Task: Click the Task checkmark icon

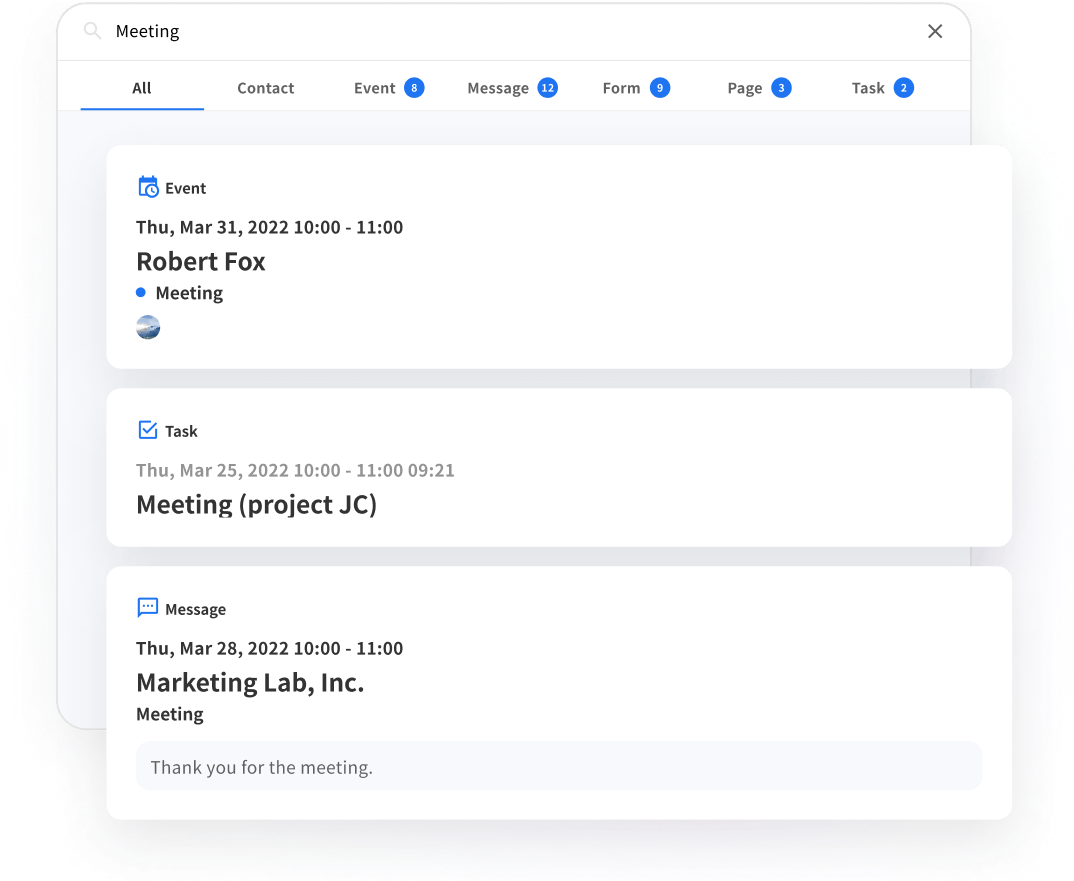Action: [x=148, y=430]
